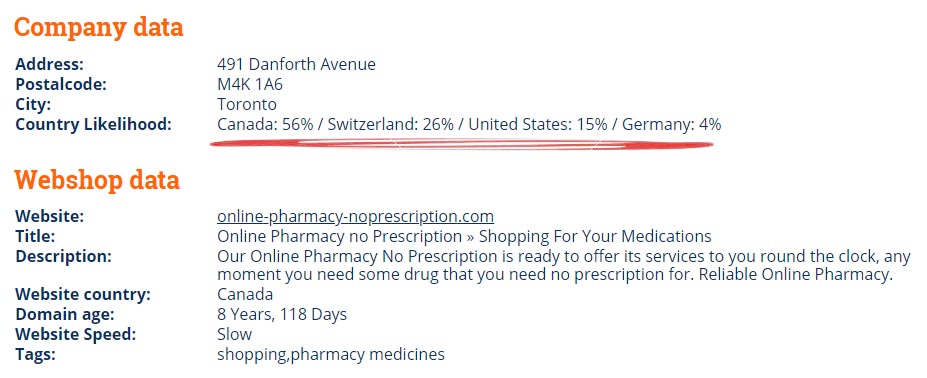Click the Website Speed value Slow

tap(235, 334)
